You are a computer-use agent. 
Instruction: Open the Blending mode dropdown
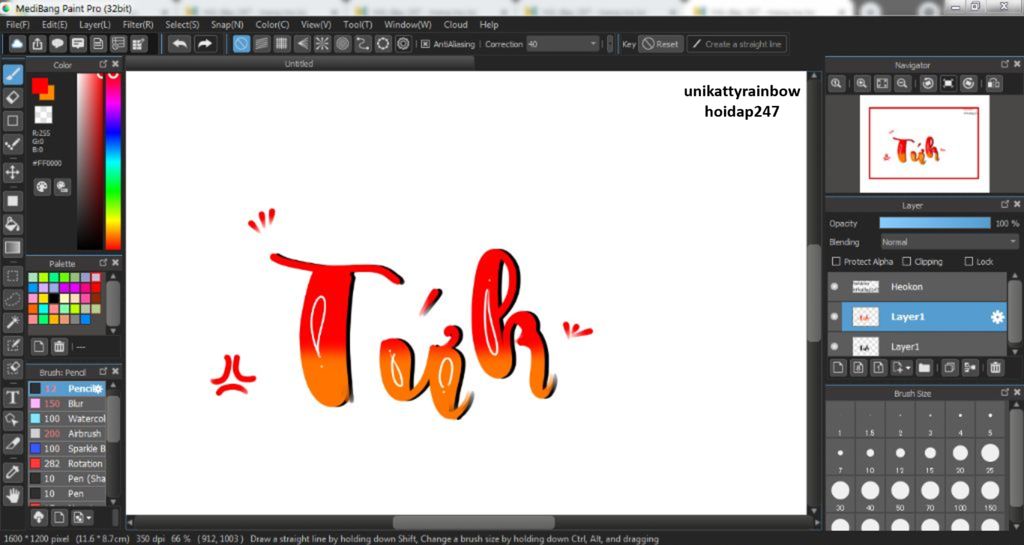click(x=949, y=242)
